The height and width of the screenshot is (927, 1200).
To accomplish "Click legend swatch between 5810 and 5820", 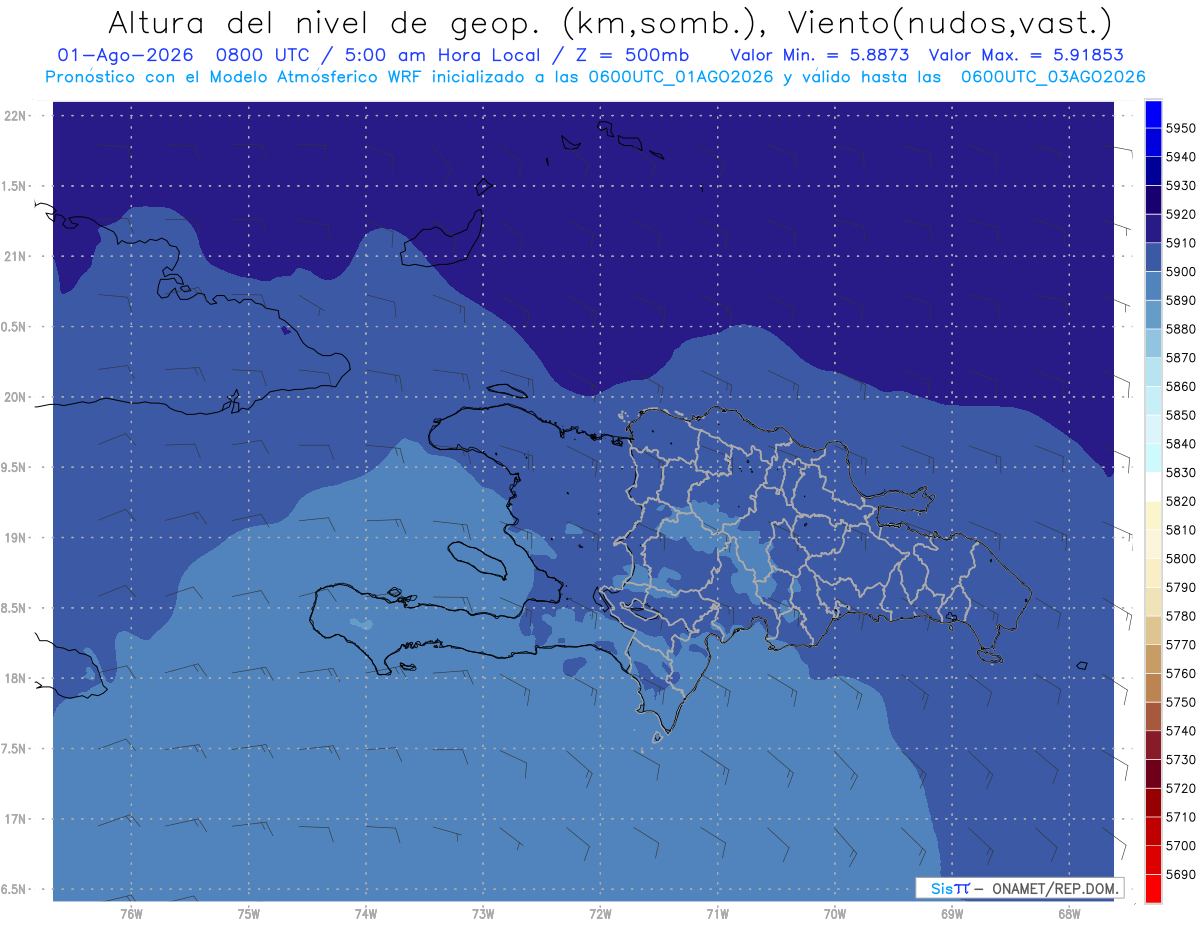I will [1153, 515].
